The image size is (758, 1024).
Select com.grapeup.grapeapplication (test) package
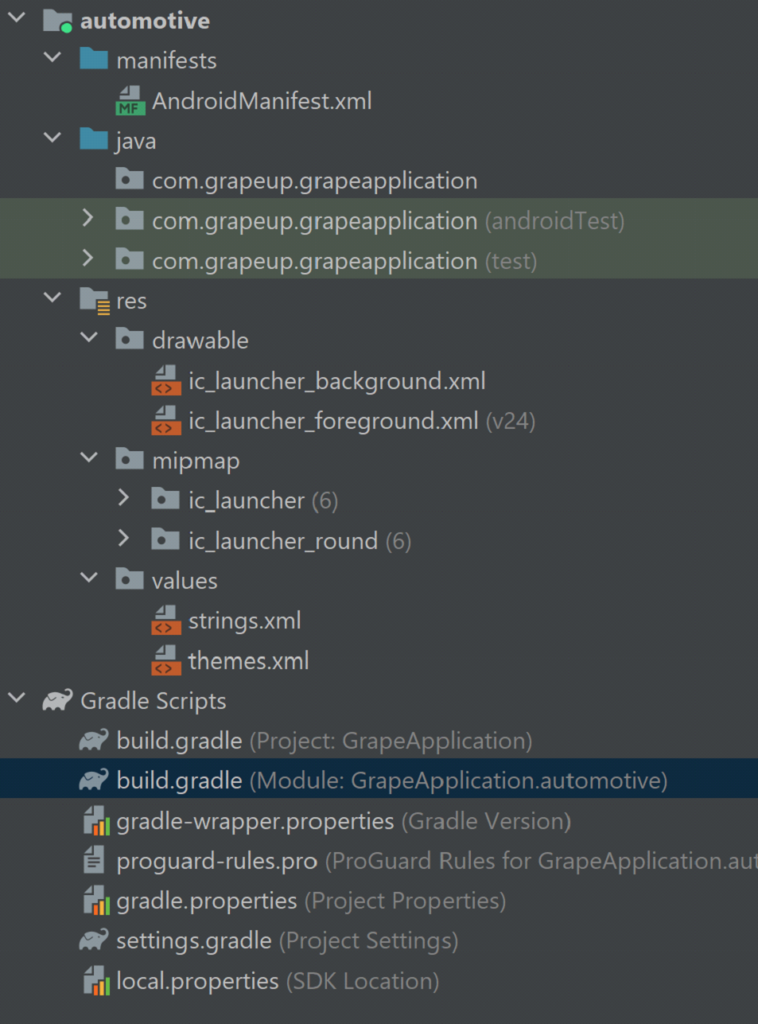pyautogui.click(x=345, y=261)
